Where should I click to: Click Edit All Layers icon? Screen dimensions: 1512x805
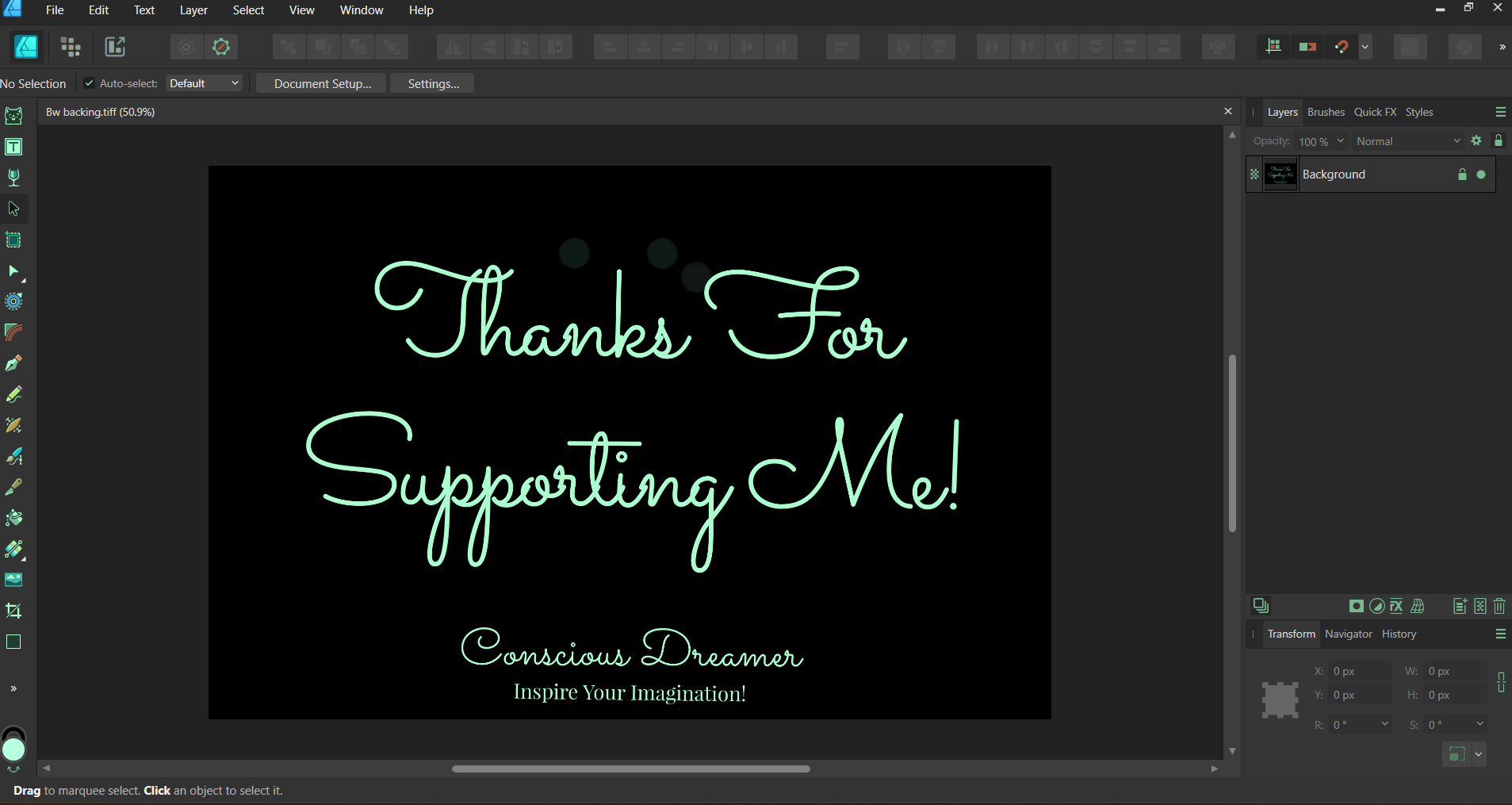tap(1261, 606)
